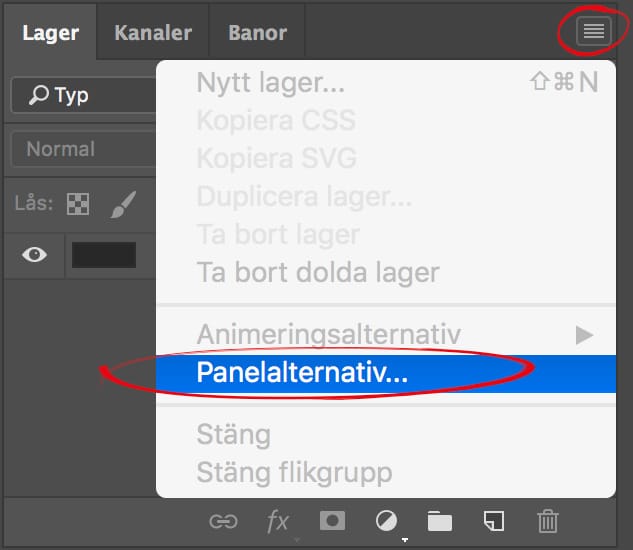Viewport: 633px width, 550px height.
Task: Choose Kopiera CSS menu item
Action: pyautogui.click(x=386, y=120)
